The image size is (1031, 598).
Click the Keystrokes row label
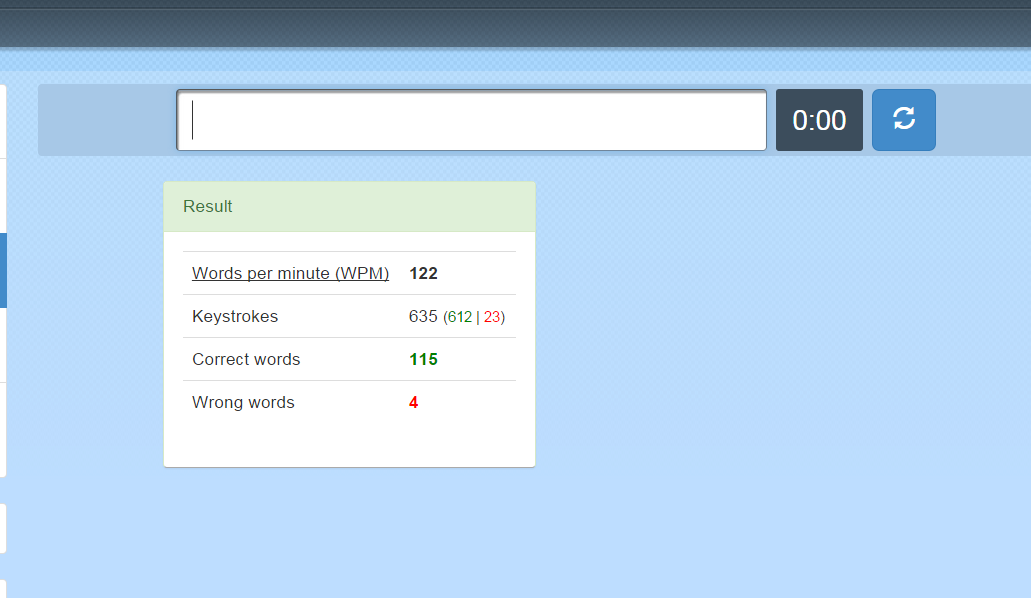click(235, 316)
